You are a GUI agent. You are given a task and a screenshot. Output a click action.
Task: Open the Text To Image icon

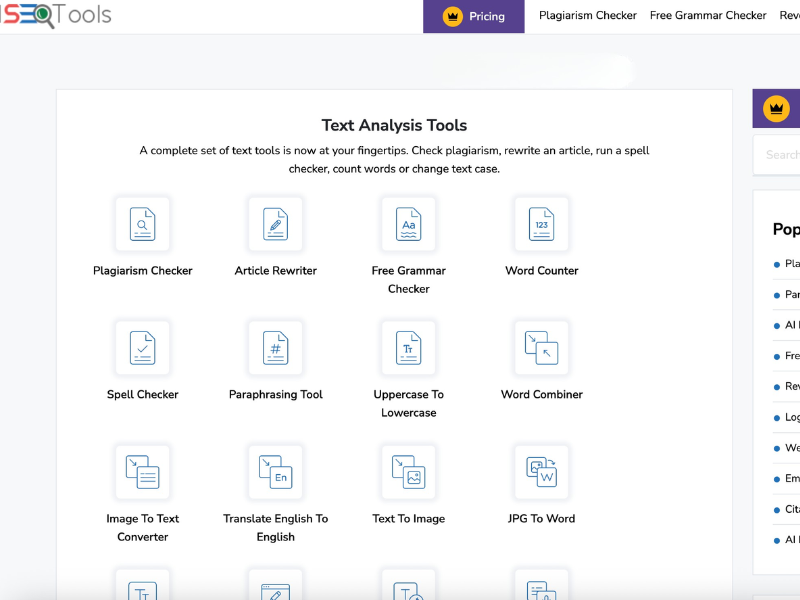tap(409, 472)
